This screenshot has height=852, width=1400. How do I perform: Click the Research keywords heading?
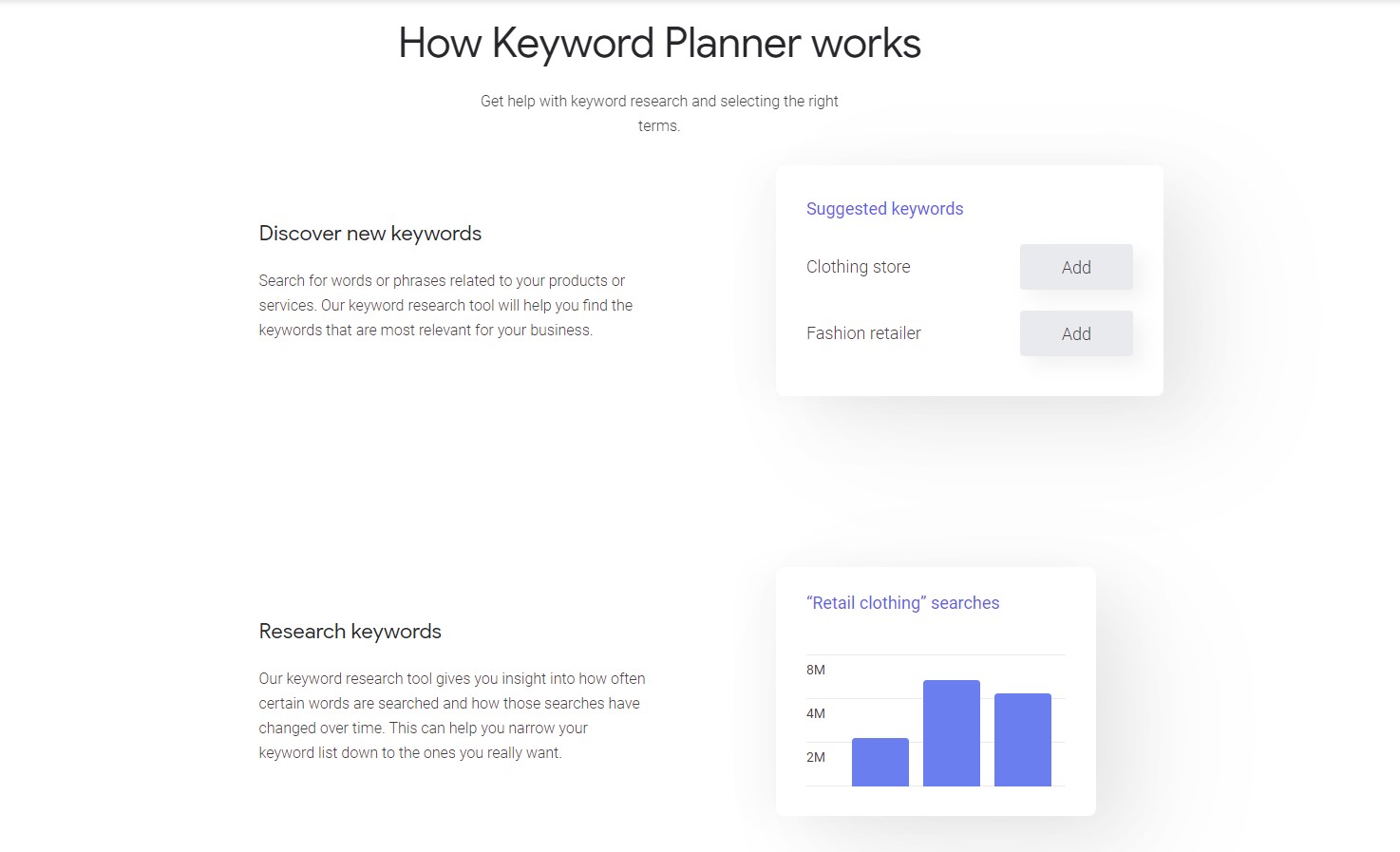point(350,631)
